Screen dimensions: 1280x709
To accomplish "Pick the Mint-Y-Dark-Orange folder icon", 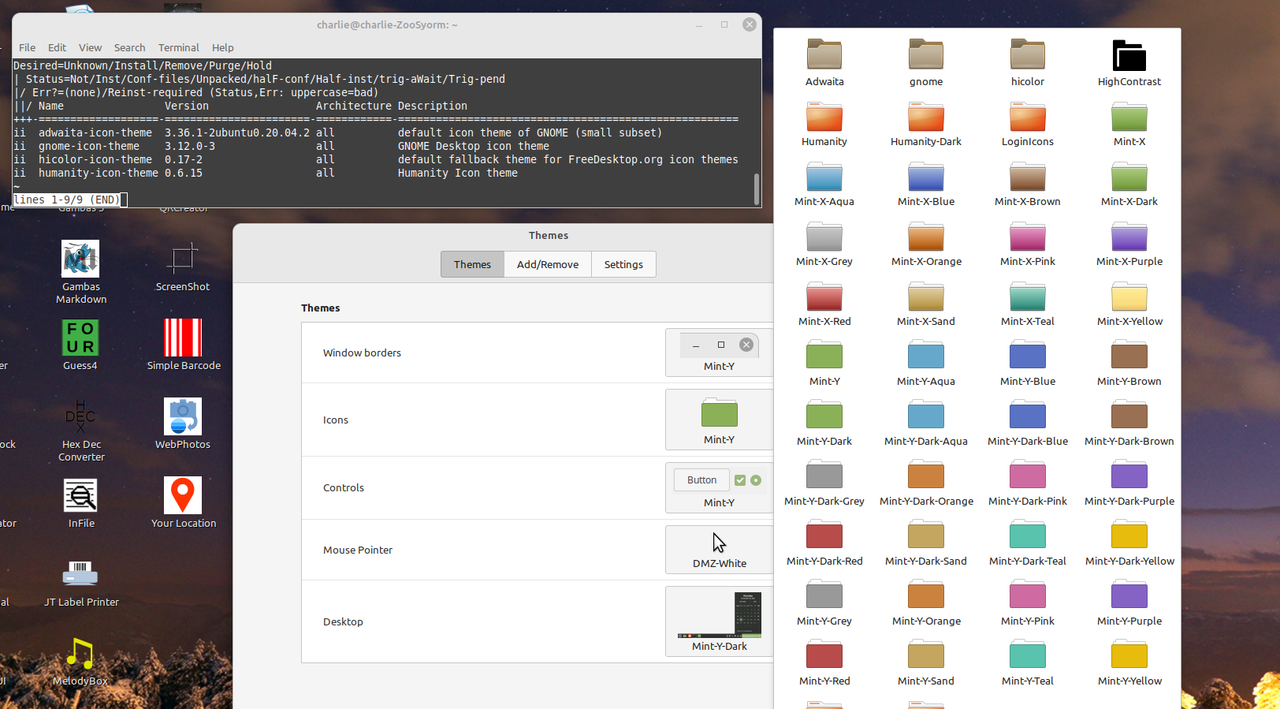I will [926, 484].
